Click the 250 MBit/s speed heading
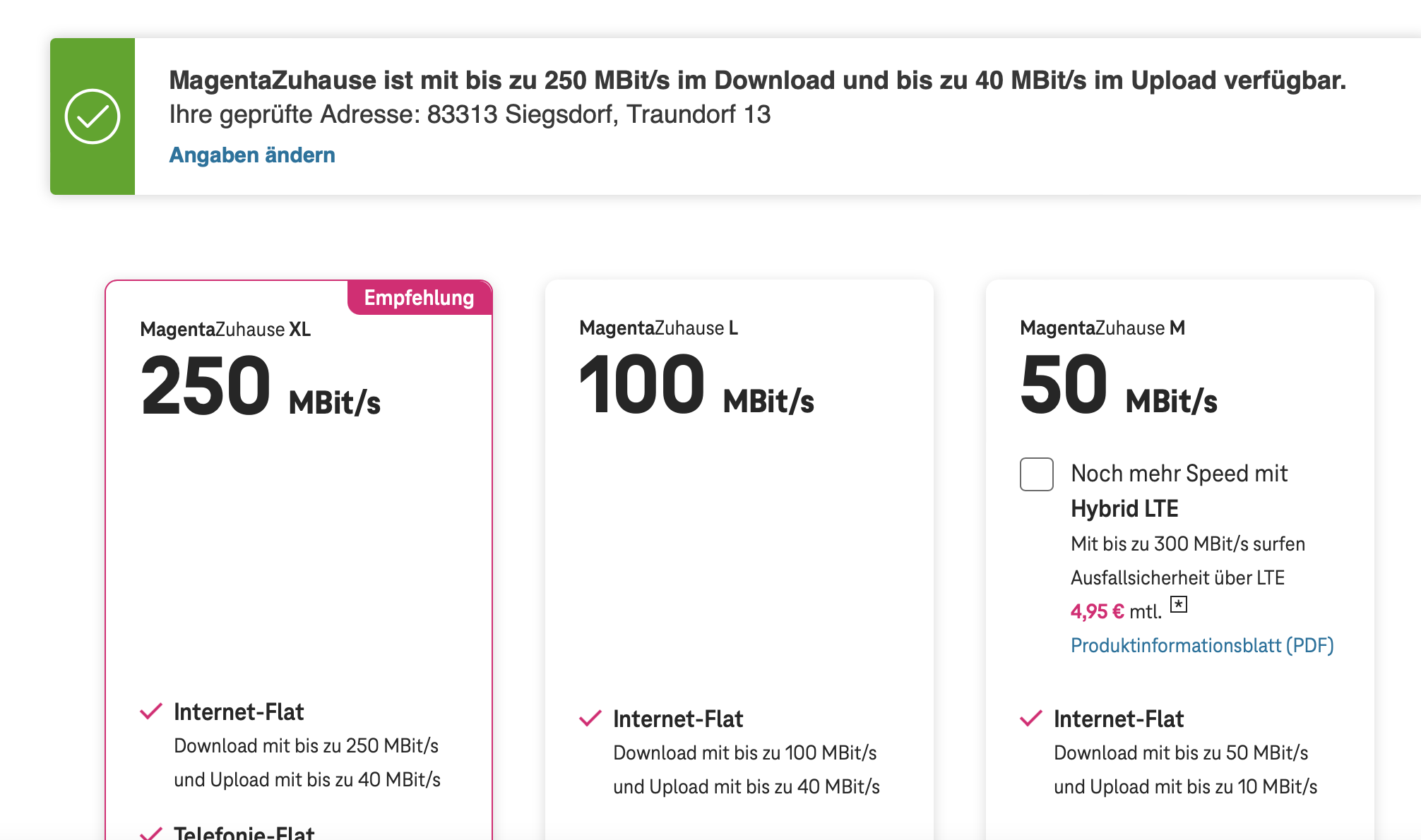Viewport: 1421px width, 840px height. (x=260, y=387)
